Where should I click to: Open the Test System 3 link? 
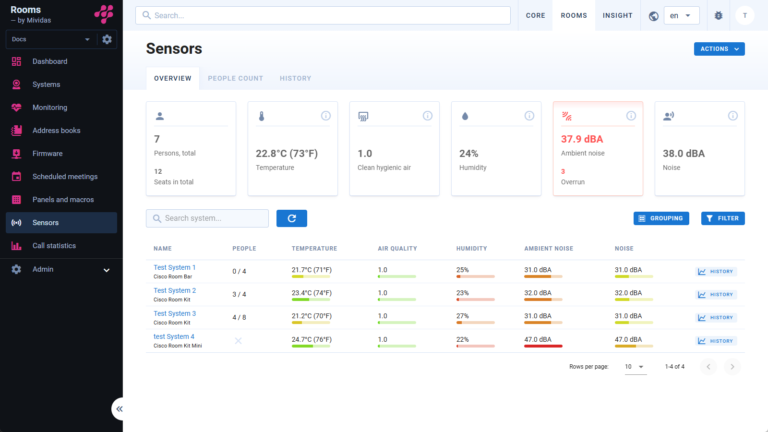[174, 313]
